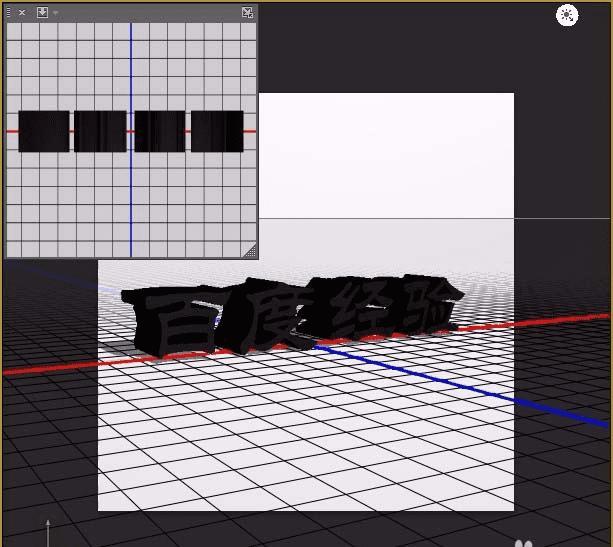Click third black block in top view
The height and width of the screenshot is (547, 613).
click(x=160, y=131)
